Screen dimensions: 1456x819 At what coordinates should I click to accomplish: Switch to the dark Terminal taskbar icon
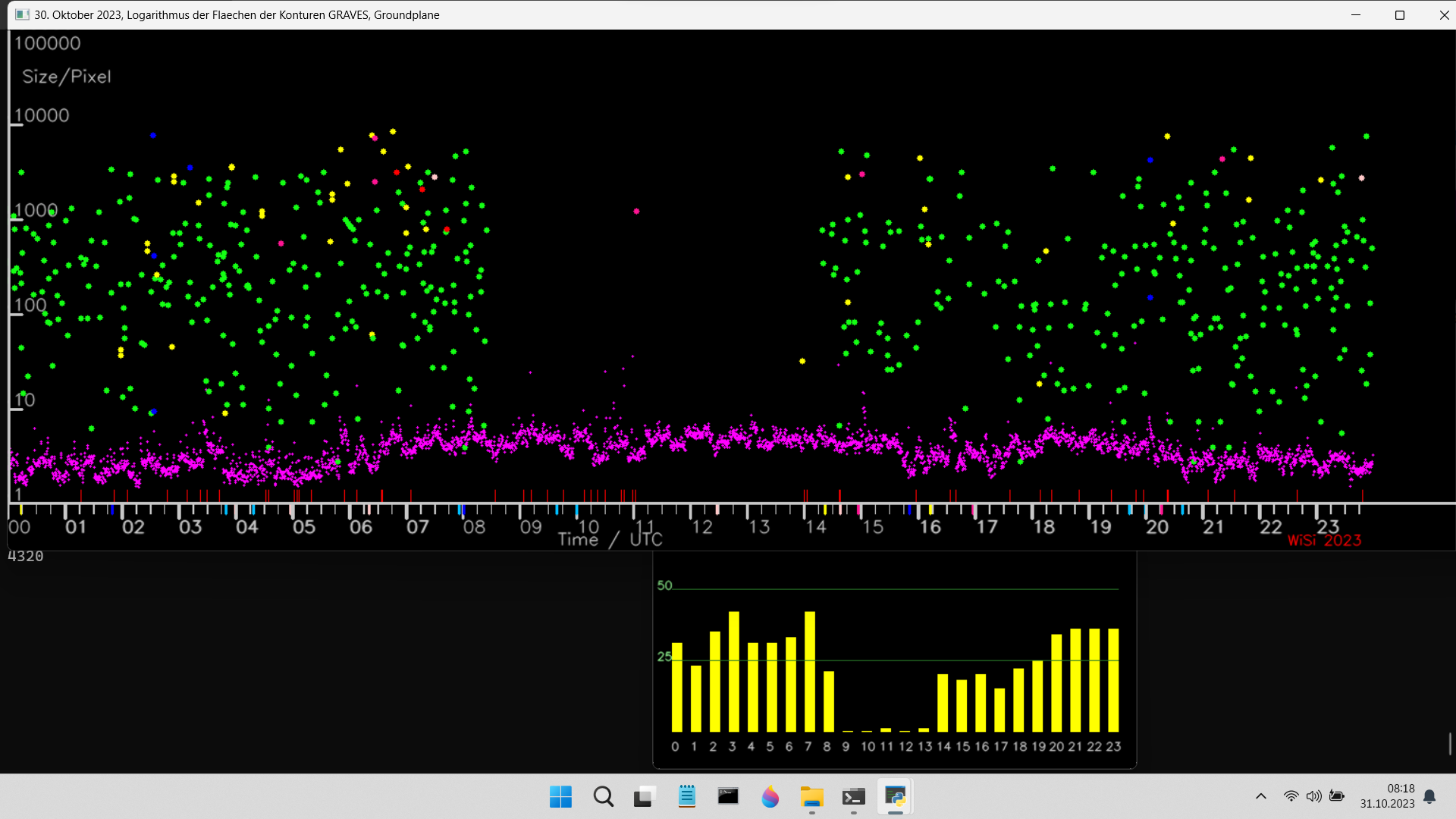(854, 797)
